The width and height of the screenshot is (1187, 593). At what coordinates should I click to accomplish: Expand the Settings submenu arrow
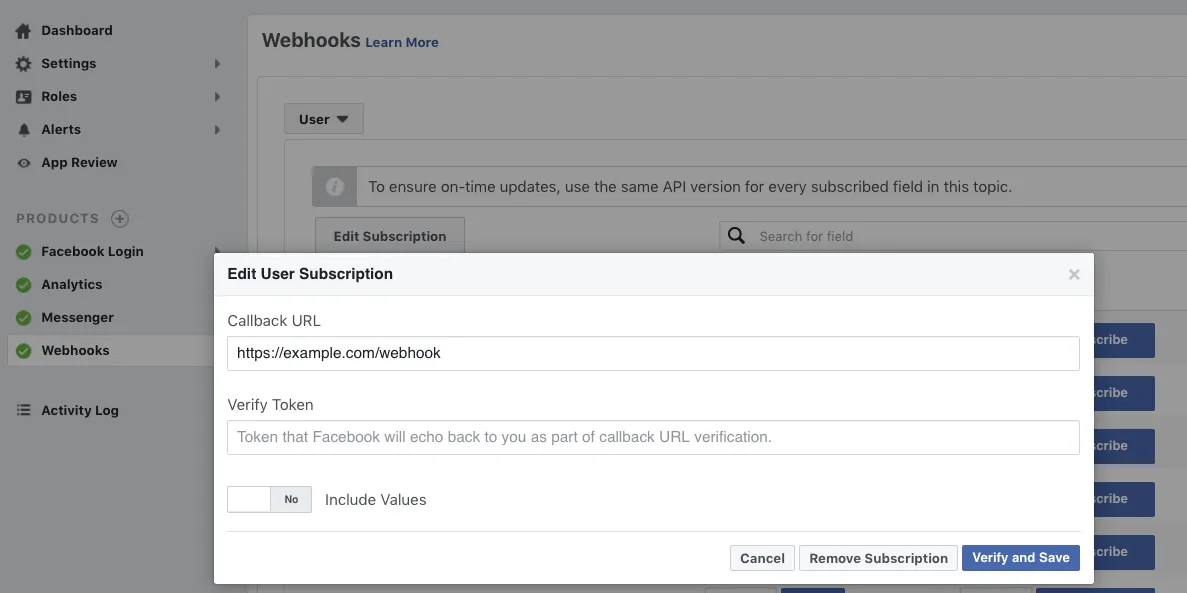point(217,64)
